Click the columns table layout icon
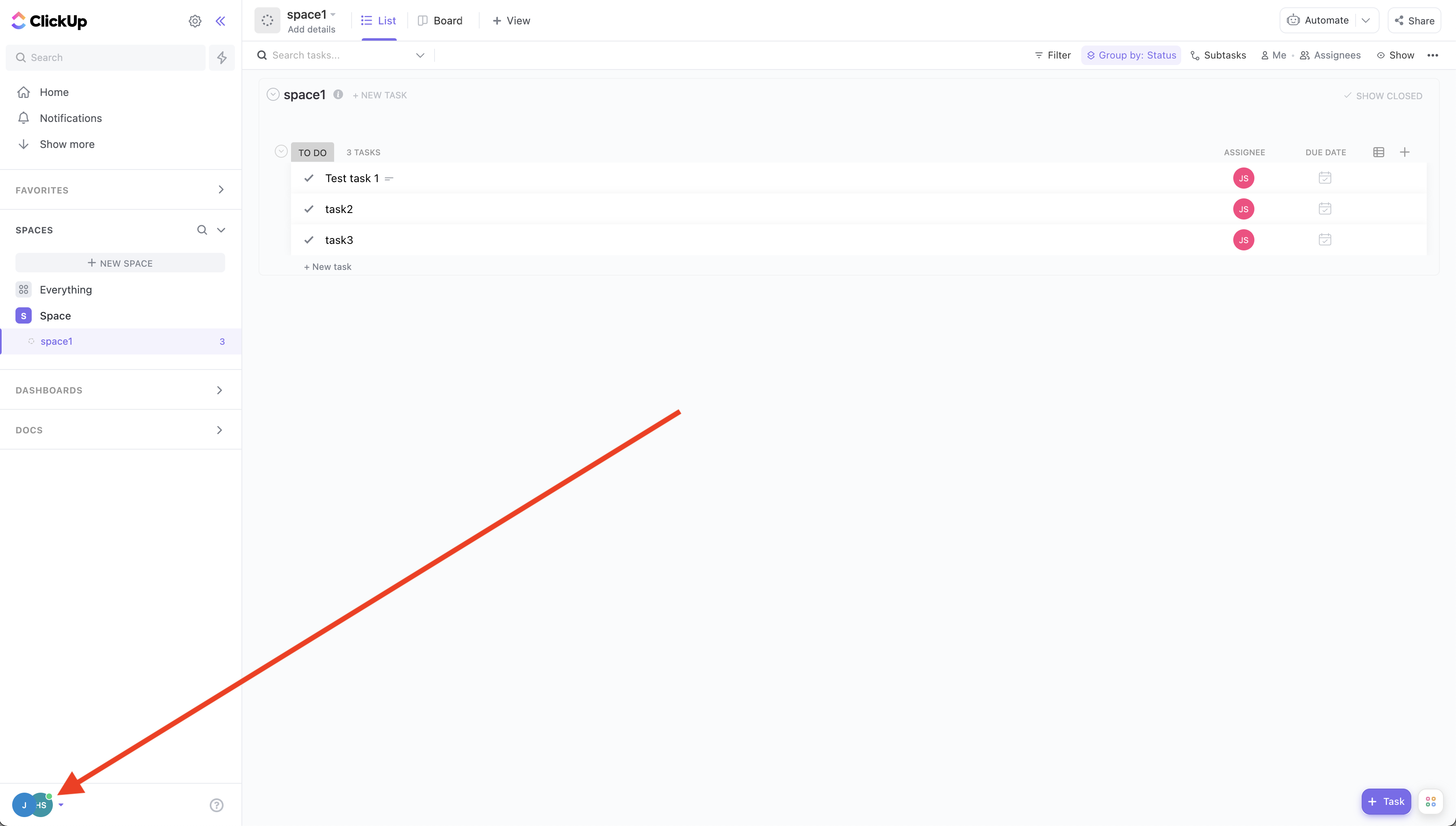The image size is (1456, 826). [x=1378, y=152]
